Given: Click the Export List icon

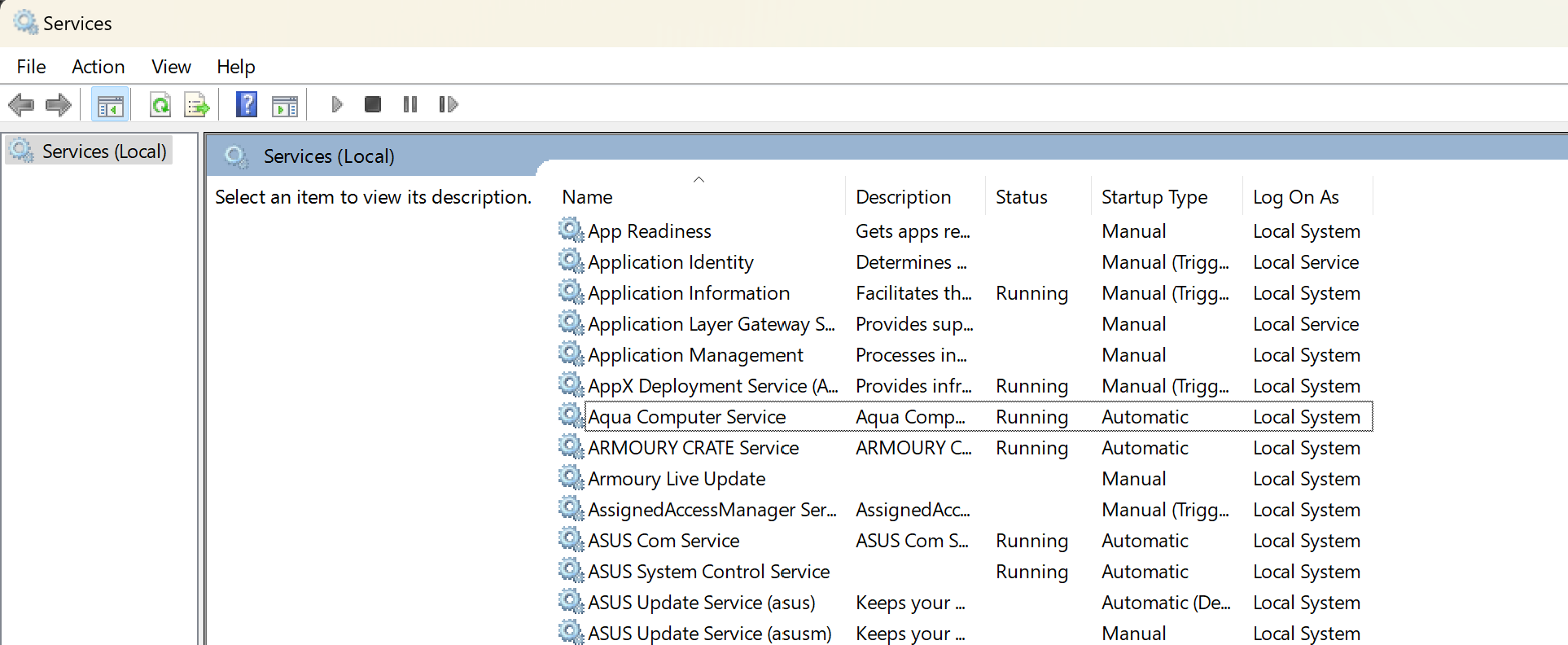Looking at the screenshot, I should [197, 104].
